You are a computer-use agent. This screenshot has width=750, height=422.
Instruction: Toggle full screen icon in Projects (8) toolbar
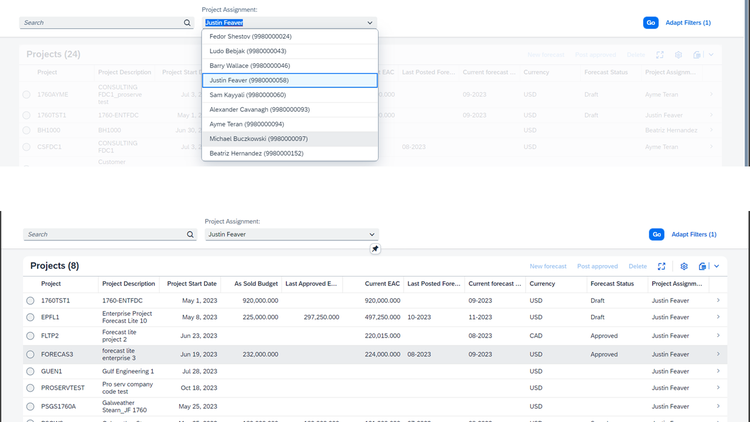[x=661, y=267]
